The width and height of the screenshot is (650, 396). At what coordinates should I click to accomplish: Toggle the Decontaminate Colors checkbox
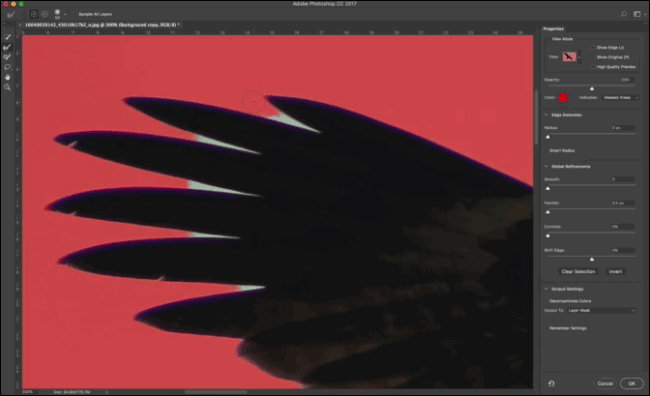(547, 301)
